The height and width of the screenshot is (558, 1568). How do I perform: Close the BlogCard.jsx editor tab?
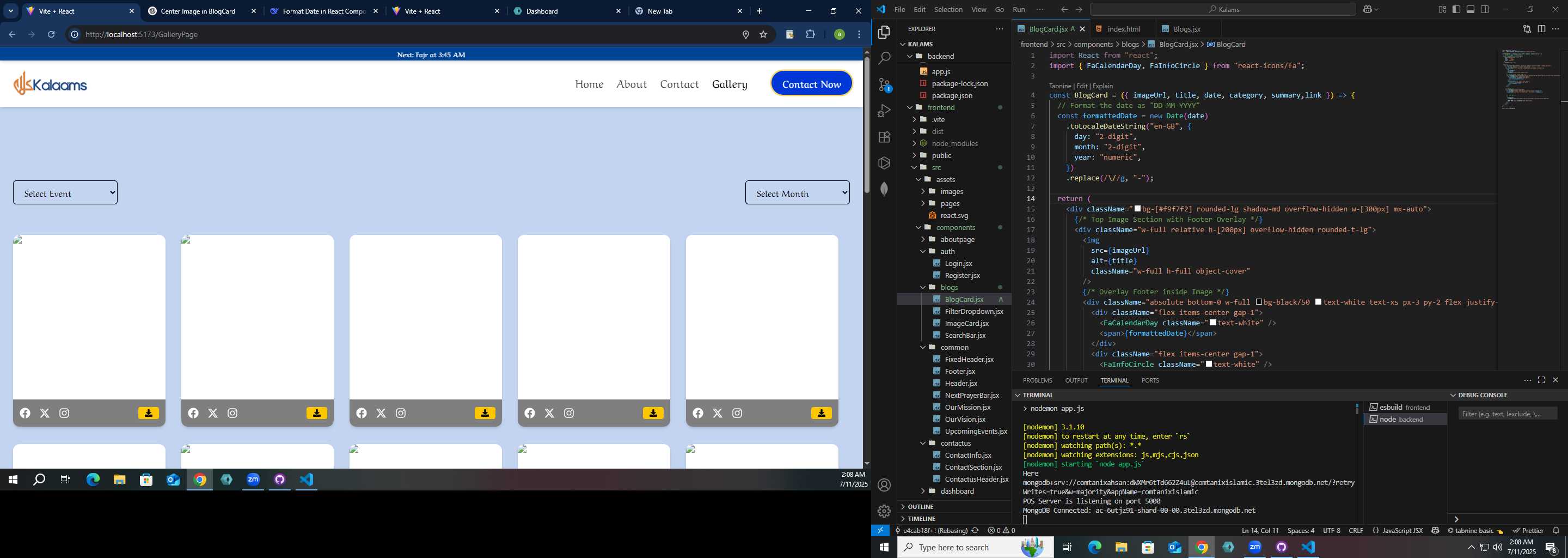click(1082, 29)
